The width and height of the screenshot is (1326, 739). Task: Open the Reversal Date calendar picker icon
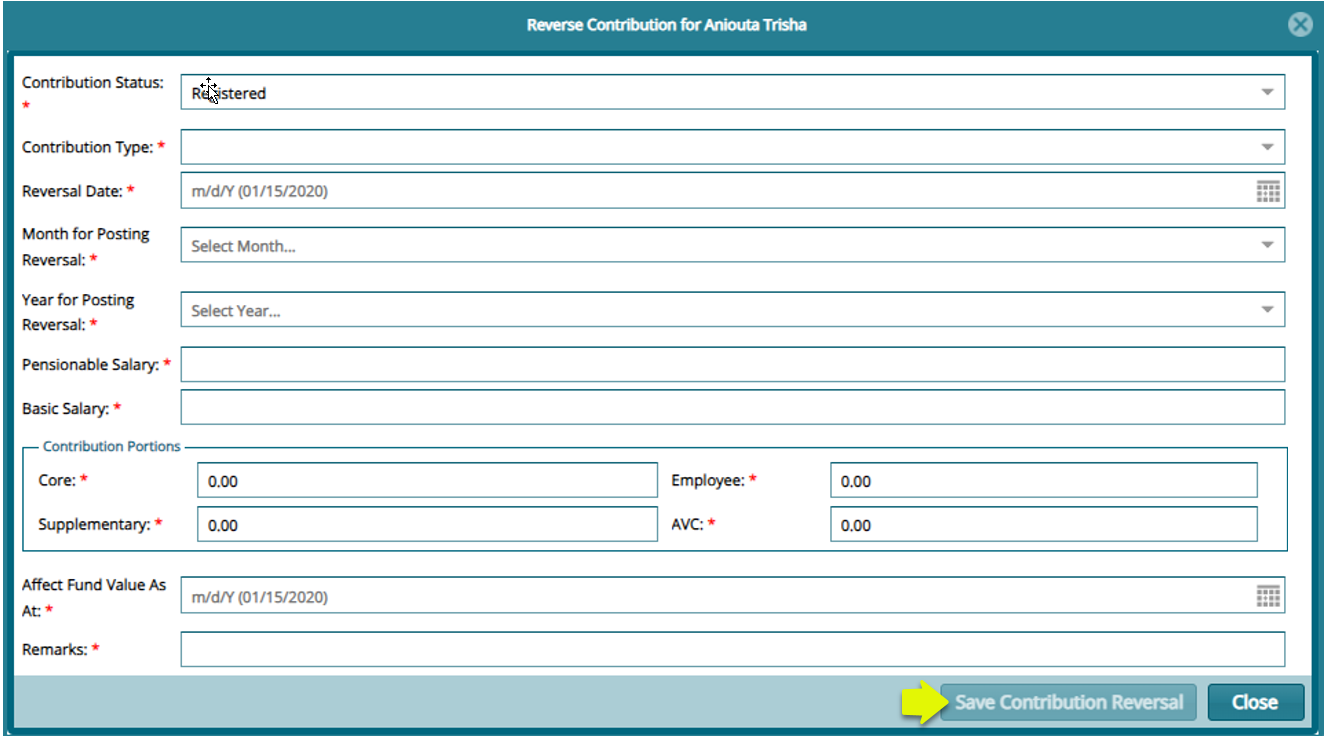(1267, 191)
